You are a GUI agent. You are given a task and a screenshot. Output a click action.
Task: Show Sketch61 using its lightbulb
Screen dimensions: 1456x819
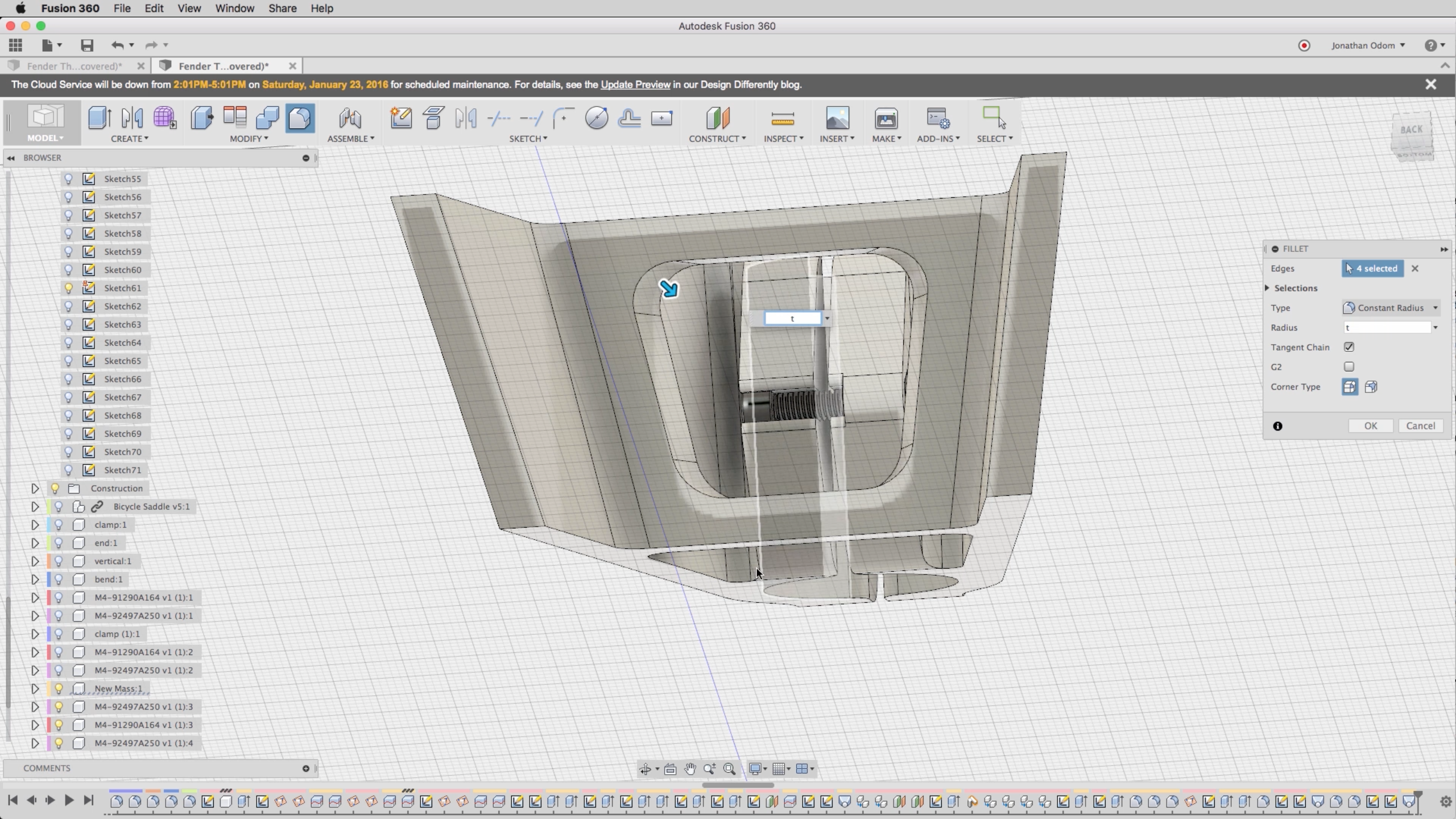(68, 288)
